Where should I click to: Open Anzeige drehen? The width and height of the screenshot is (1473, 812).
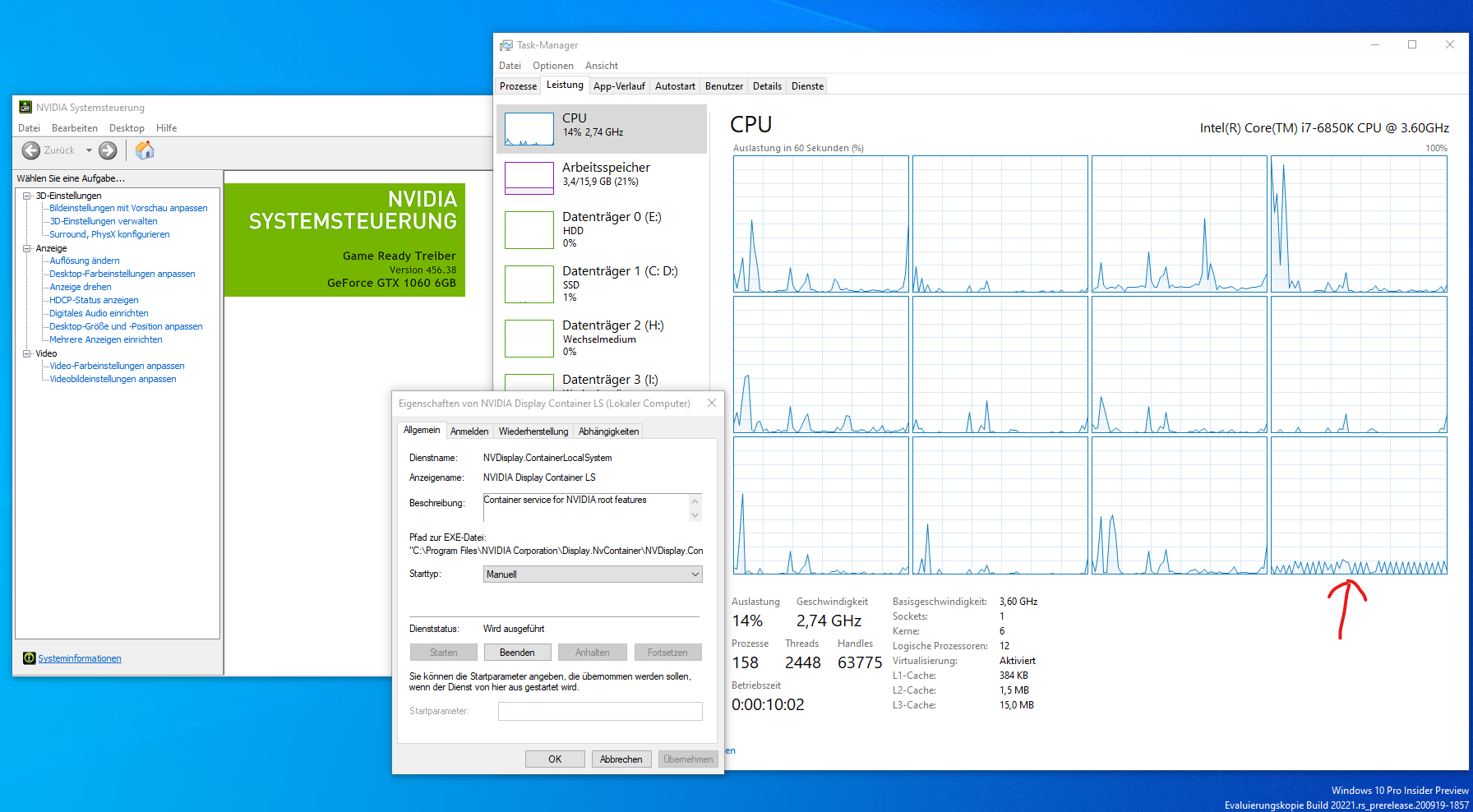pos(81,287)
